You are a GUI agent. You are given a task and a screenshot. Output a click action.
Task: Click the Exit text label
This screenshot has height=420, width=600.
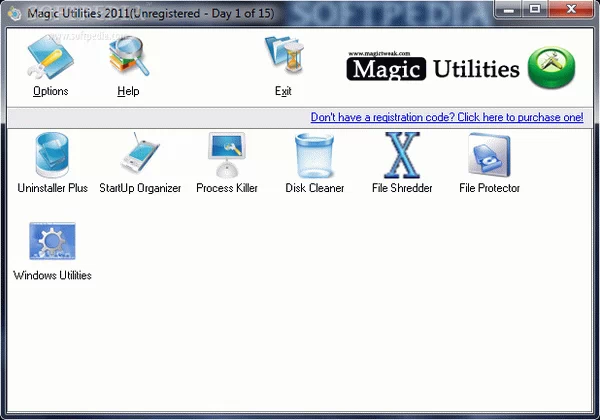283,91
